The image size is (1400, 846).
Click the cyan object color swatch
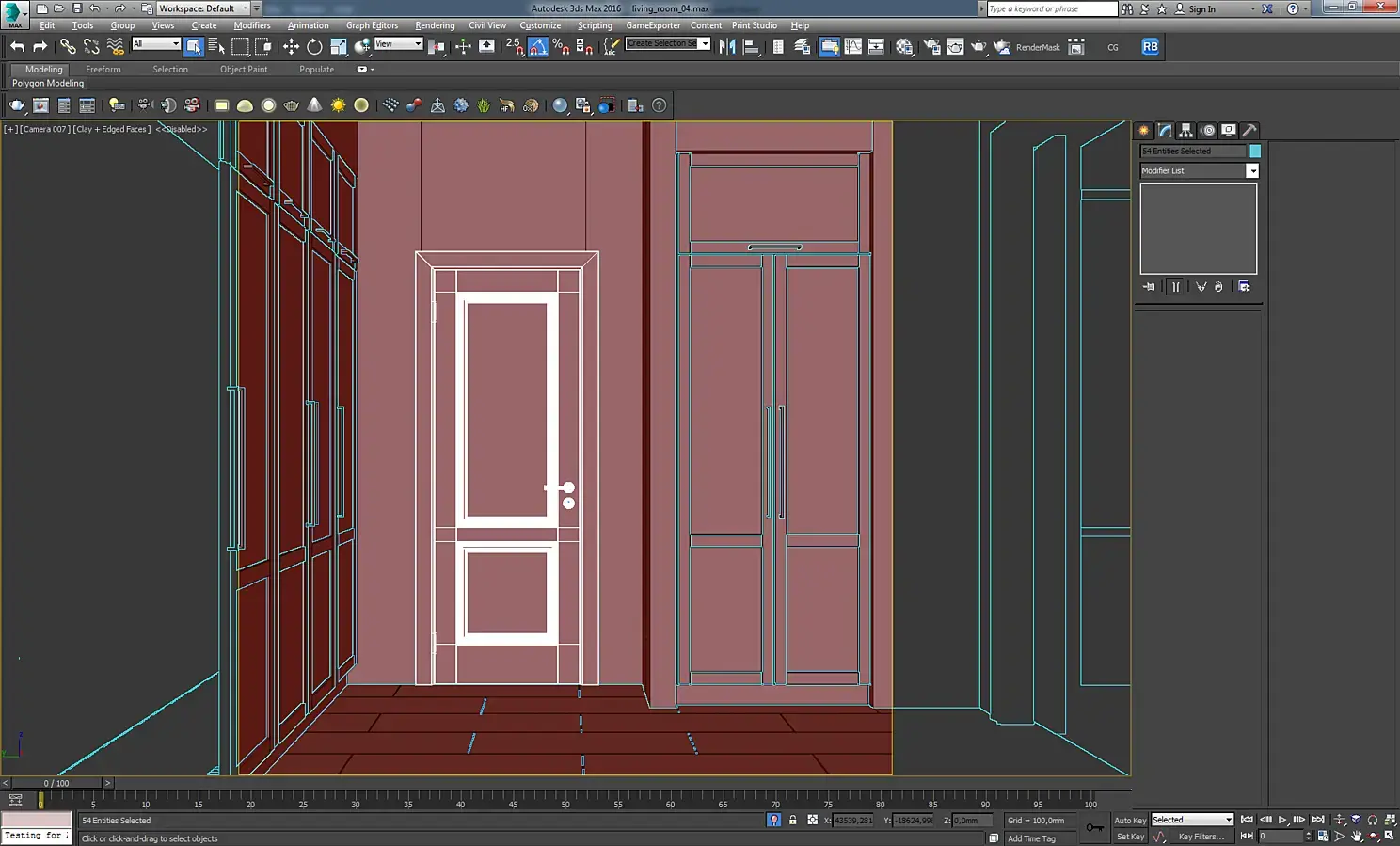point(1255,151)
